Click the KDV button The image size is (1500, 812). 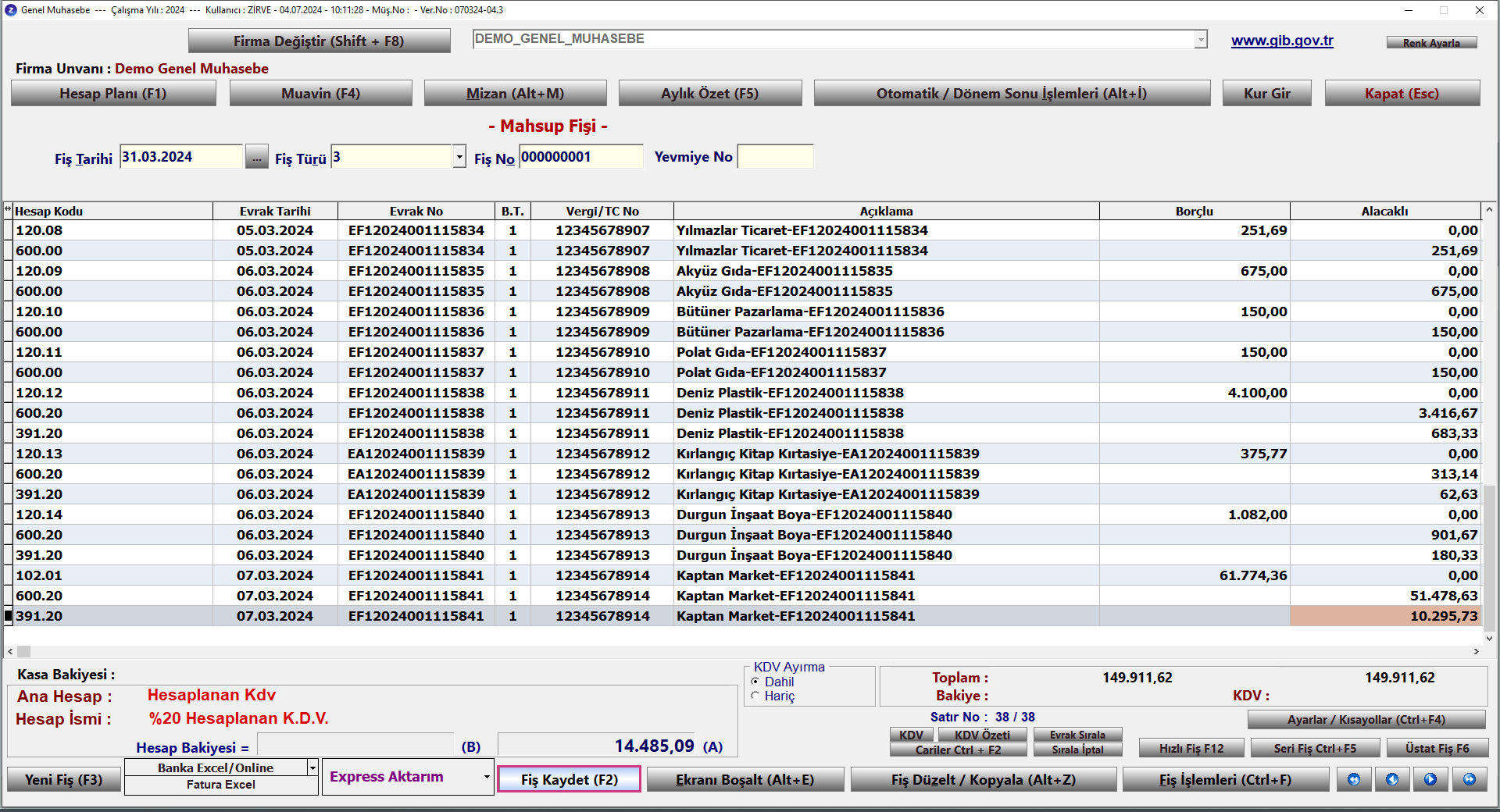coord(911,735)
